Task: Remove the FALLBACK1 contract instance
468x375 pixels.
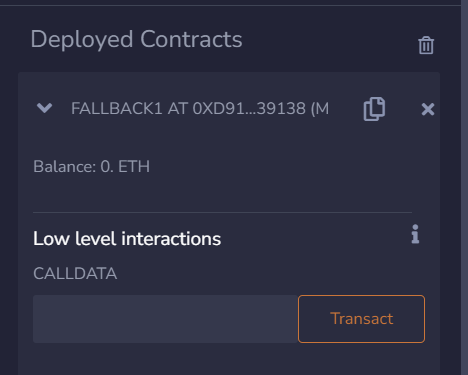Action: coord(428,109)
